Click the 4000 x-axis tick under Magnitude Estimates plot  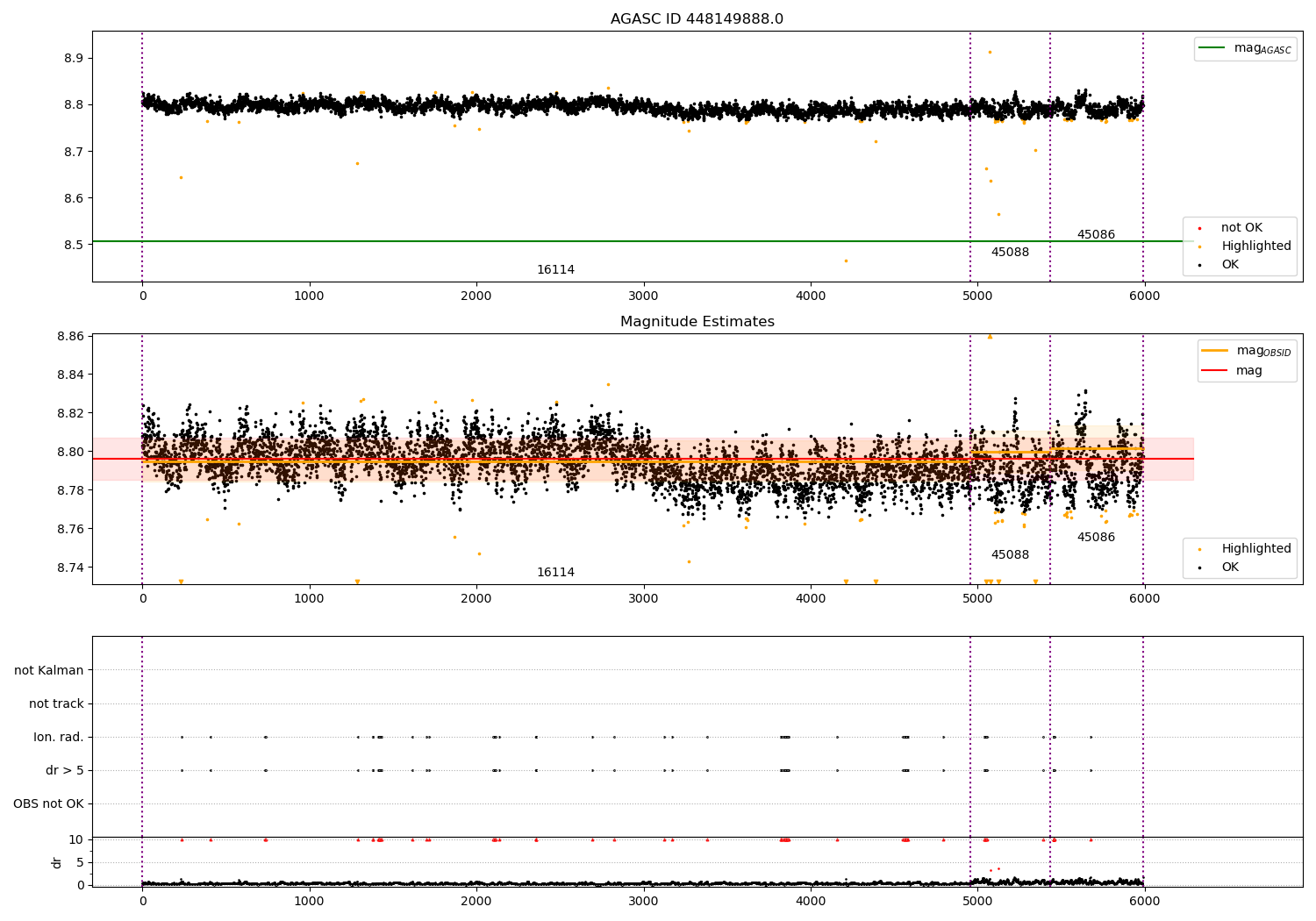[811, 599]
